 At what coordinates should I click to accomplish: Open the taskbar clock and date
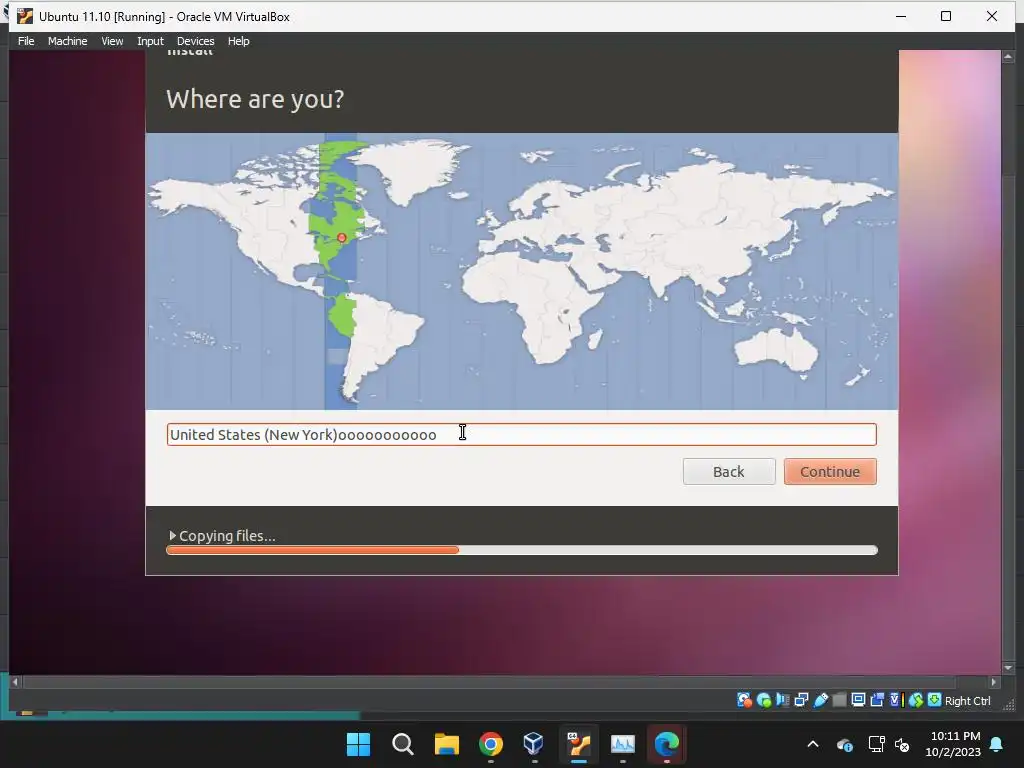click(953, 744)
